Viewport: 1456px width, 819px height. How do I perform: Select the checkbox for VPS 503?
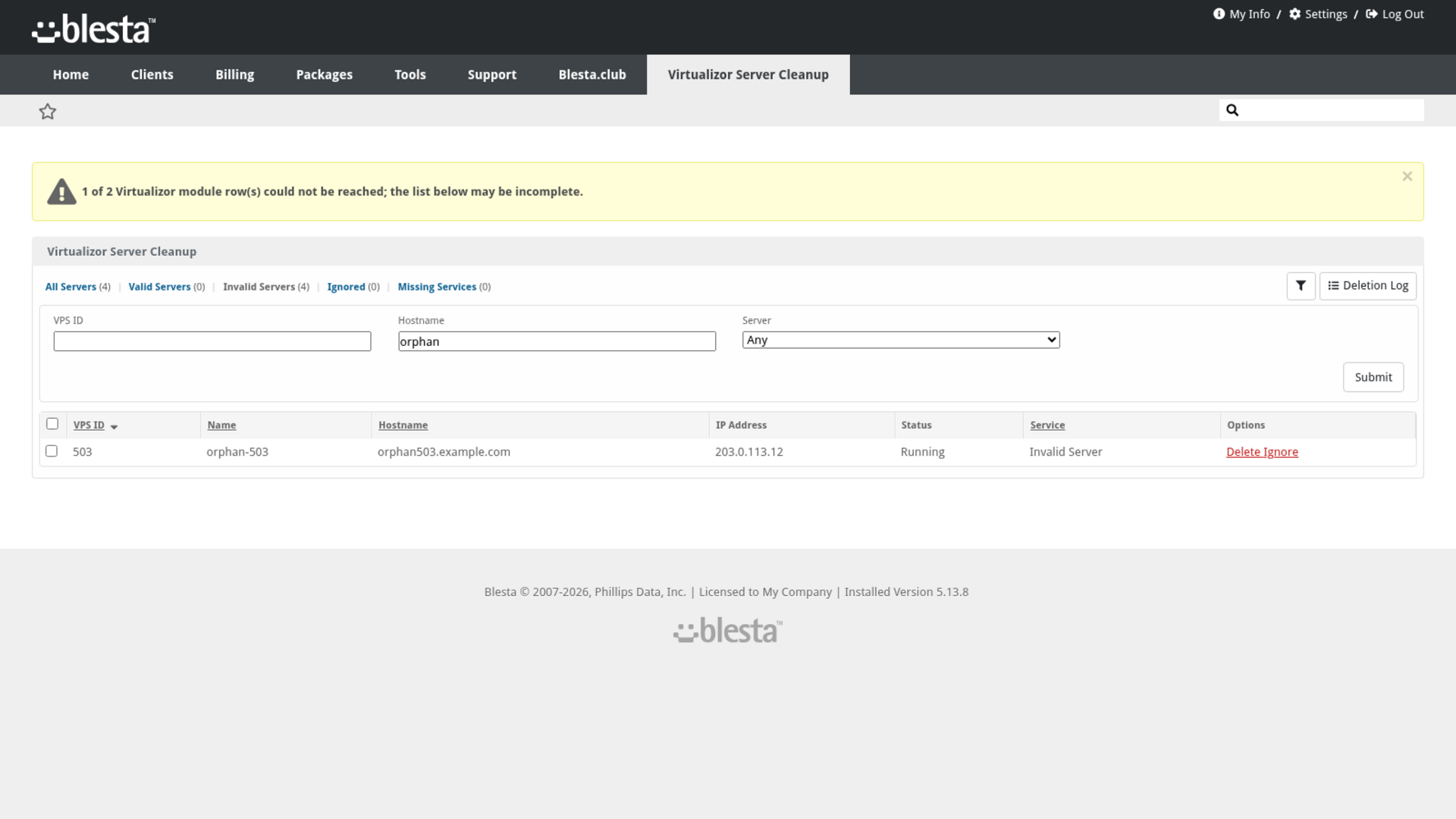point(52,451)
